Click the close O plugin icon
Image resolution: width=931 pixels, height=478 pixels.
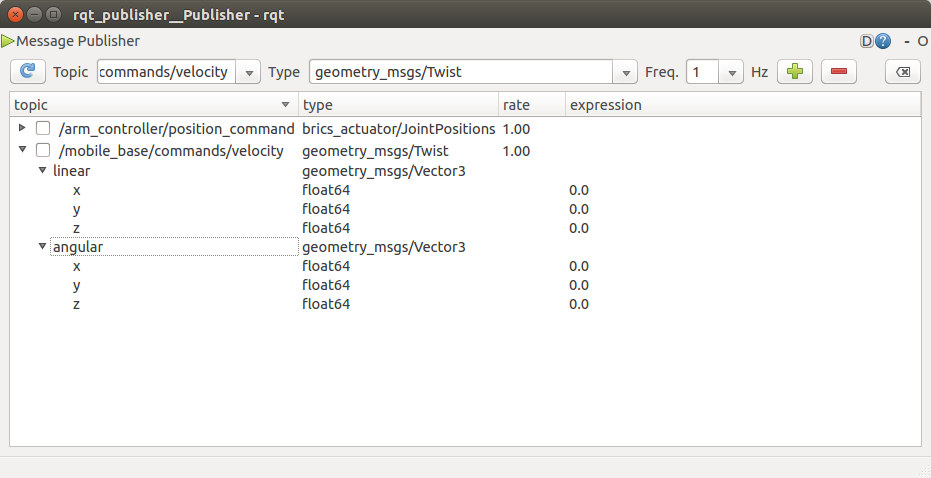click(x=922, y=41)
